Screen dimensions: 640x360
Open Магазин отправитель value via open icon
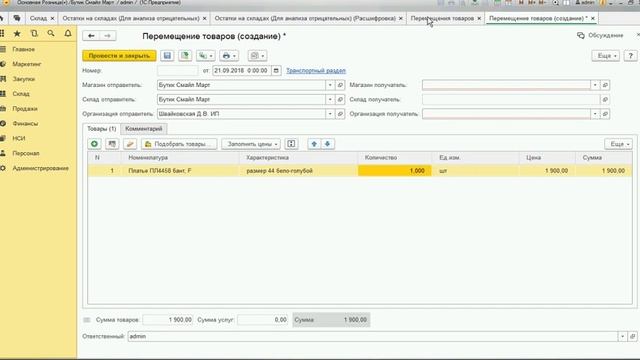(x=340, y=85)
